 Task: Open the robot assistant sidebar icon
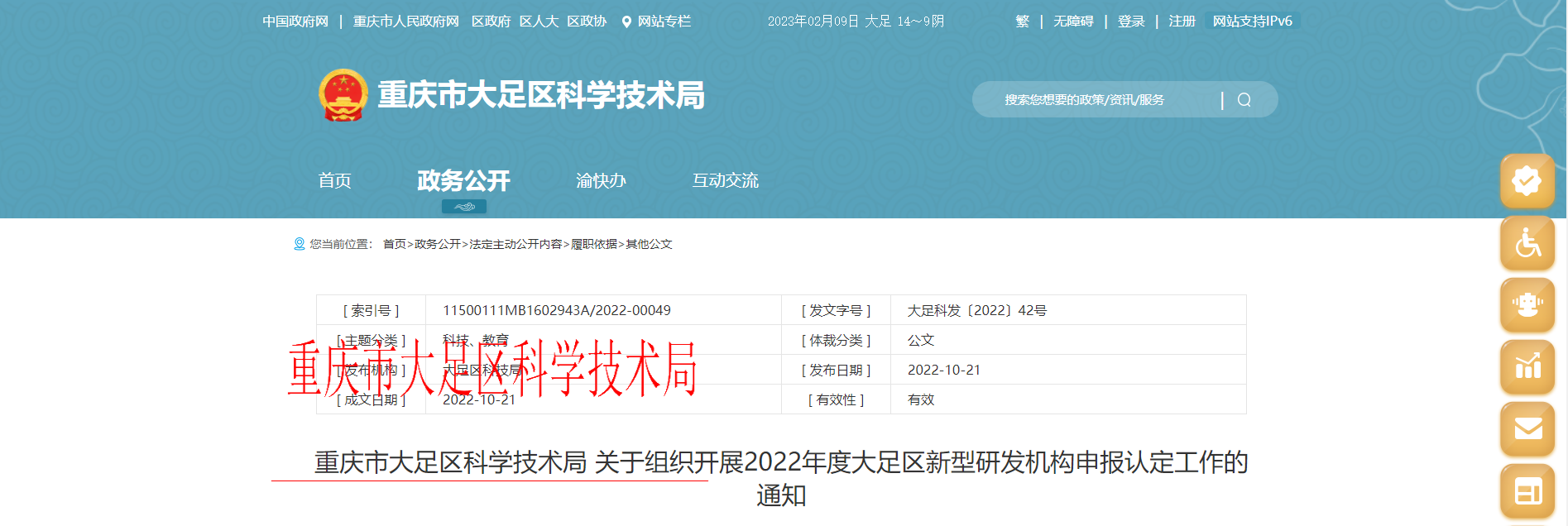[x=1527, y=304]
